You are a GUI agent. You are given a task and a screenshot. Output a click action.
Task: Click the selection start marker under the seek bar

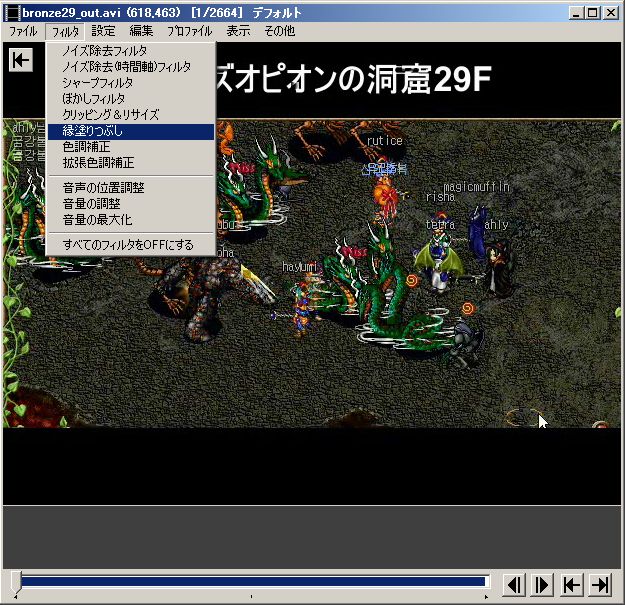click(16, 597)
